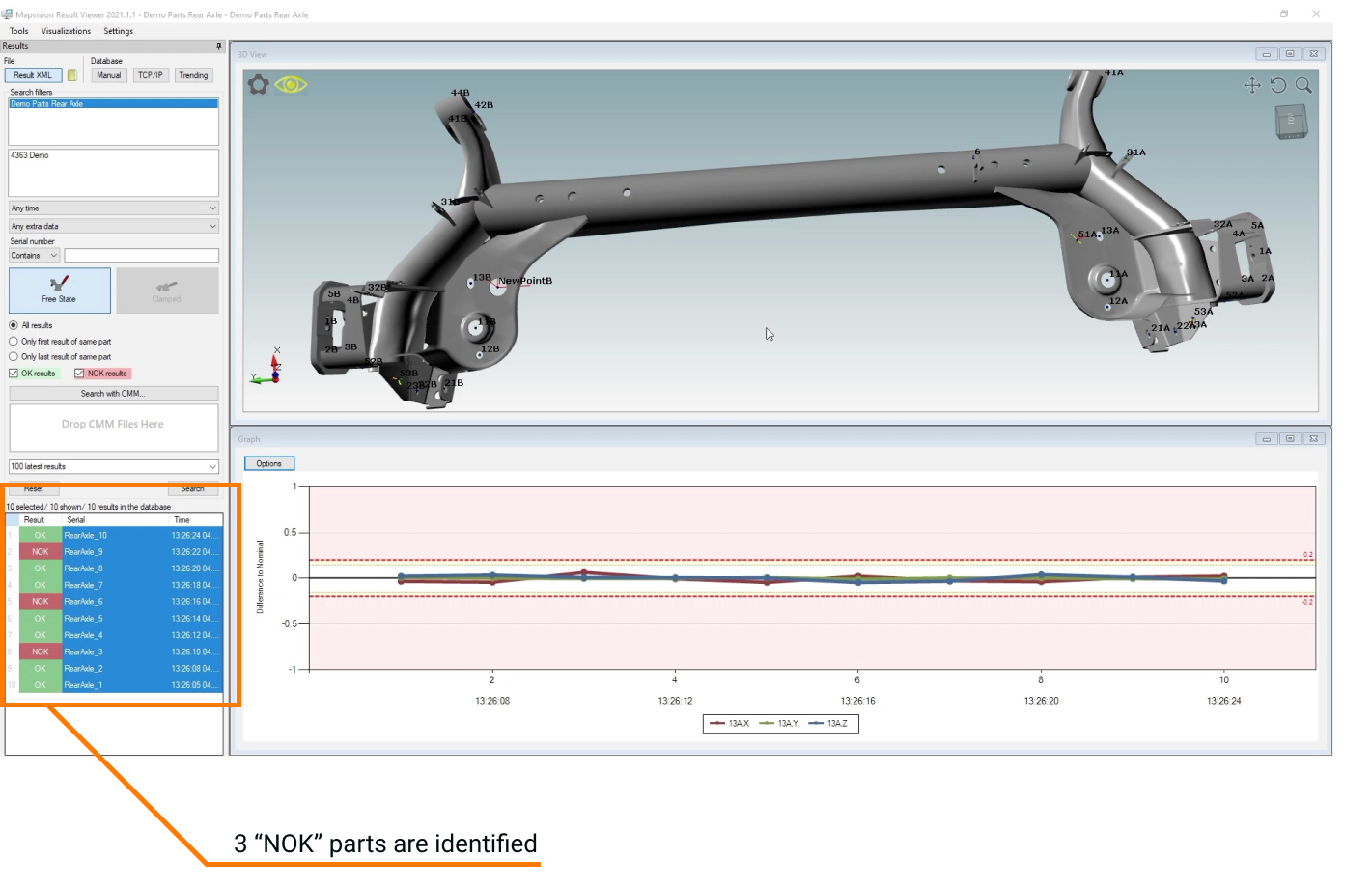1372x886 pixels.
Task: Select the RearAxle_8 result row
Action: 114,568
